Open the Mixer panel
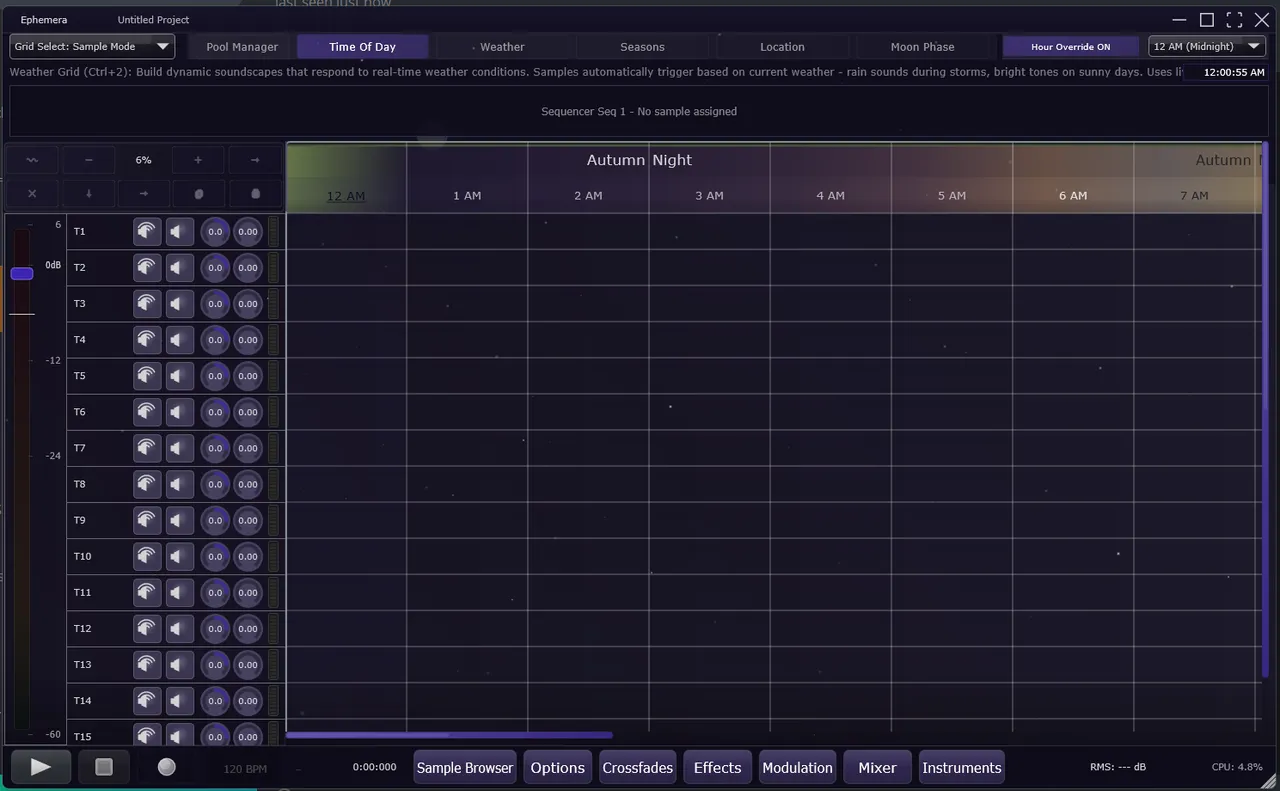Viewport: 1280px width, 791px height. (876, 767)
